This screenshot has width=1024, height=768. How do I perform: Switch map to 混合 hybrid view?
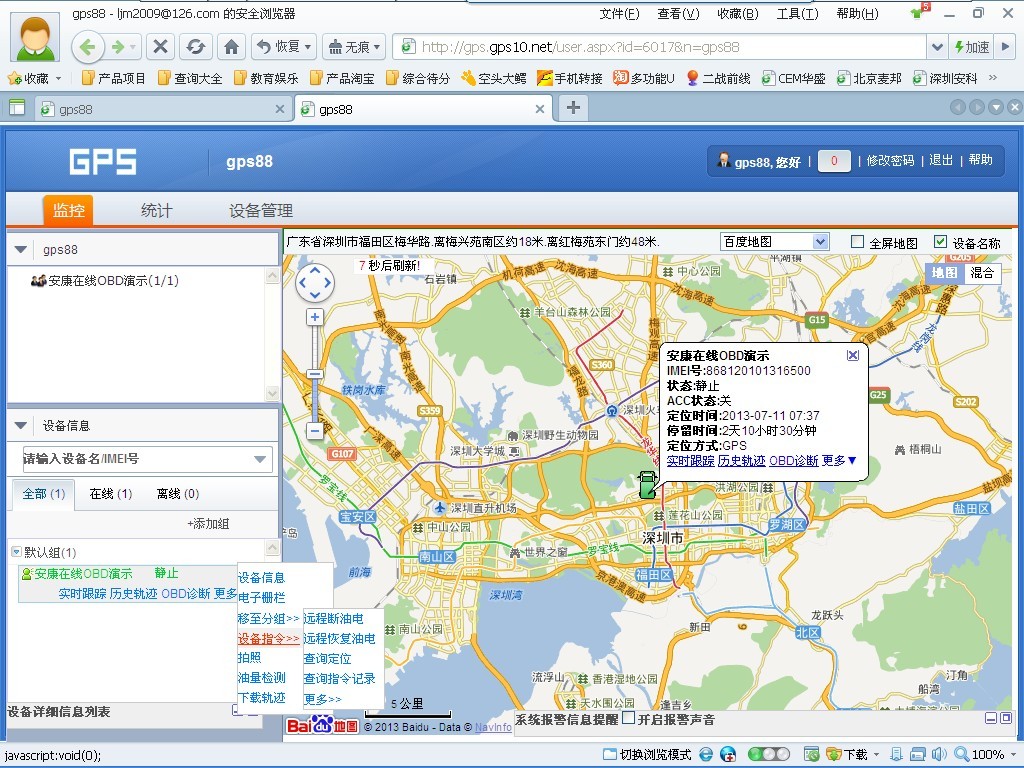click(x=982, y=273)
